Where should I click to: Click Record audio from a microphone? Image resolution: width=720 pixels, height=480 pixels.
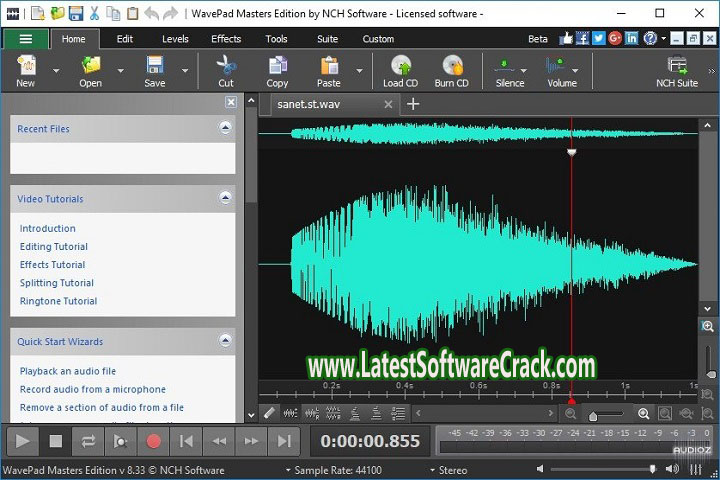pyautogui.click(x=93, y=389)
